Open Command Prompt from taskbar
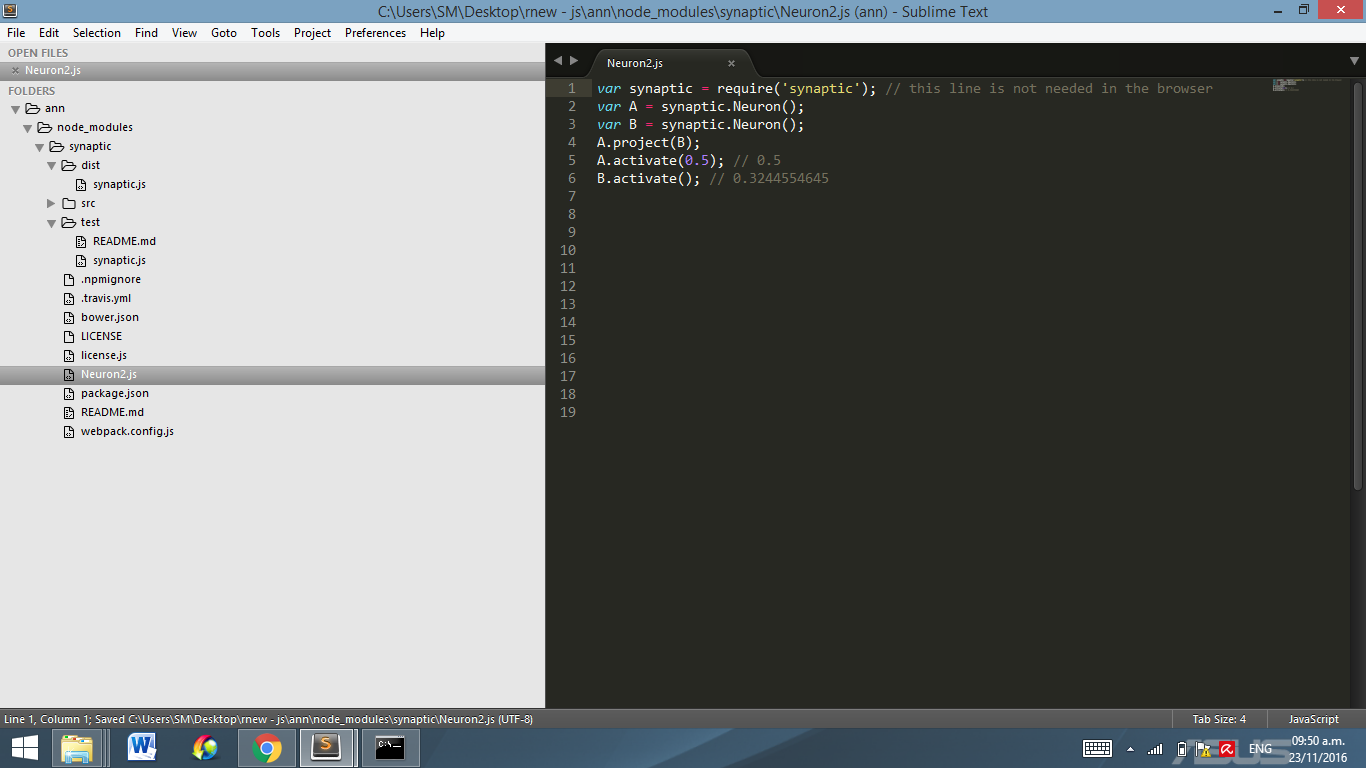 [x=390, y=748]
